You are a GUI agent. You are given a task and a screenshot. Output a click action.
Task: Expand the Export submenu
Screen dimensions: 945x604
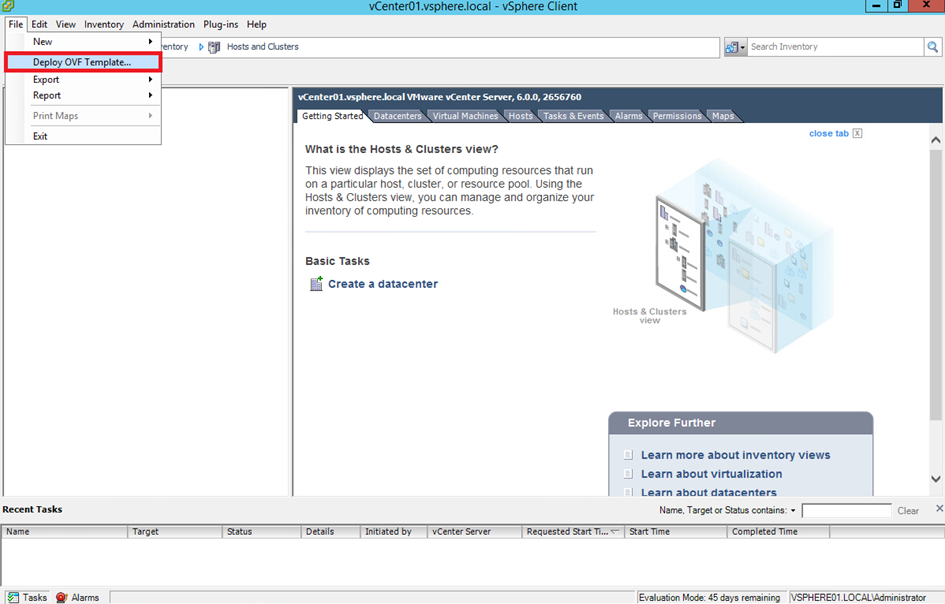[x=83, y=80]
